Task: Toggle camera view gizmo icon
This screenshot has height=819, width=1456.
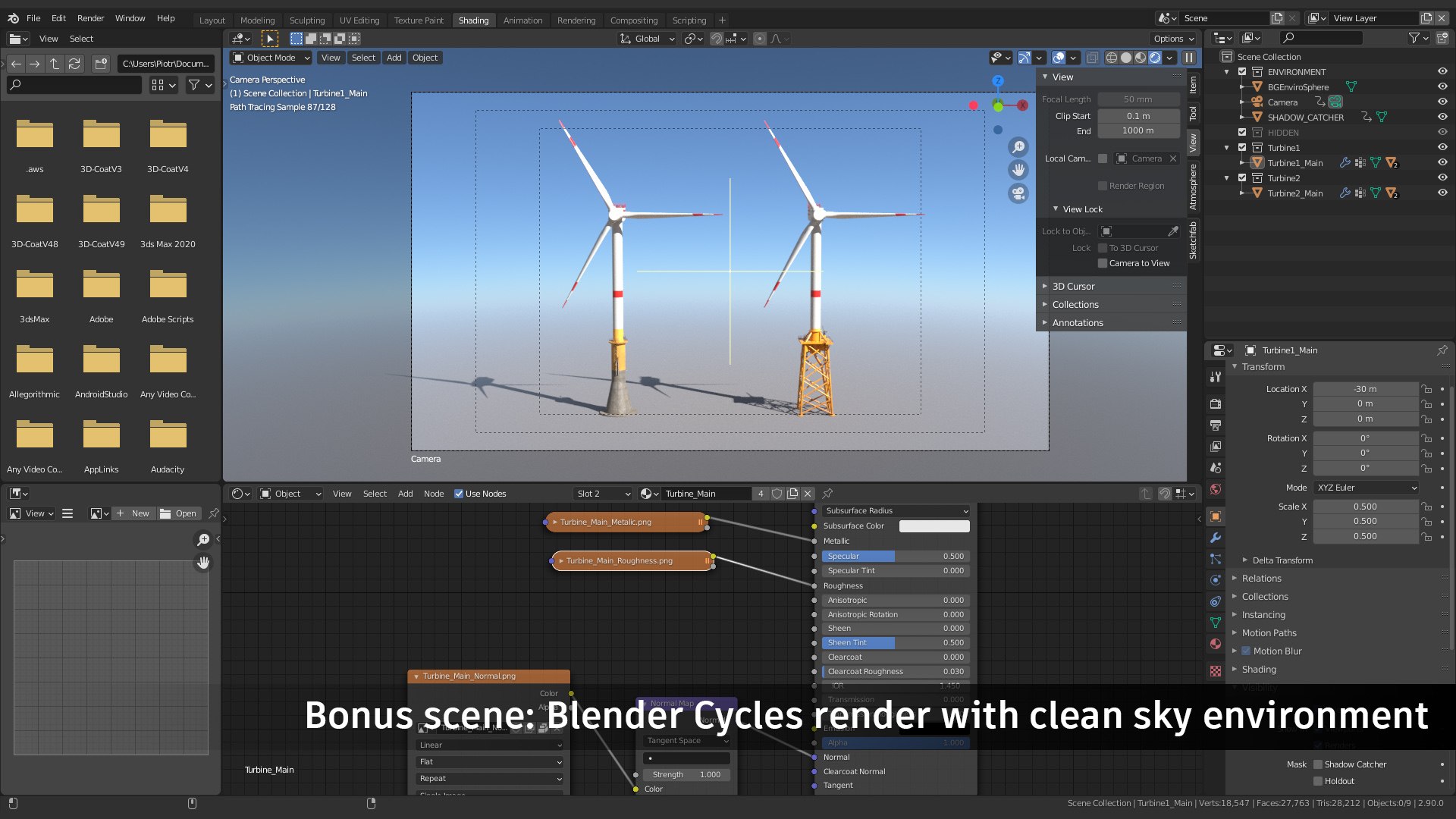Action: point(1018,193)
